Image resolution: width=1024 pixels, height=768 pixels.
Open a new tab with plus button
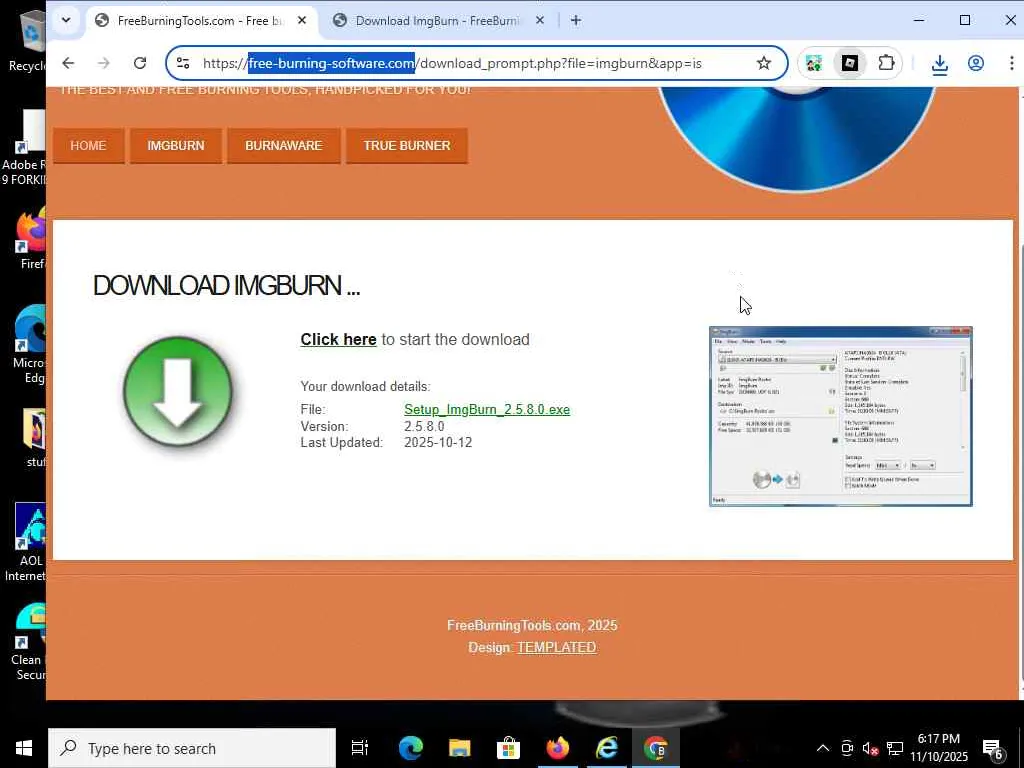[x=575, y=20]
